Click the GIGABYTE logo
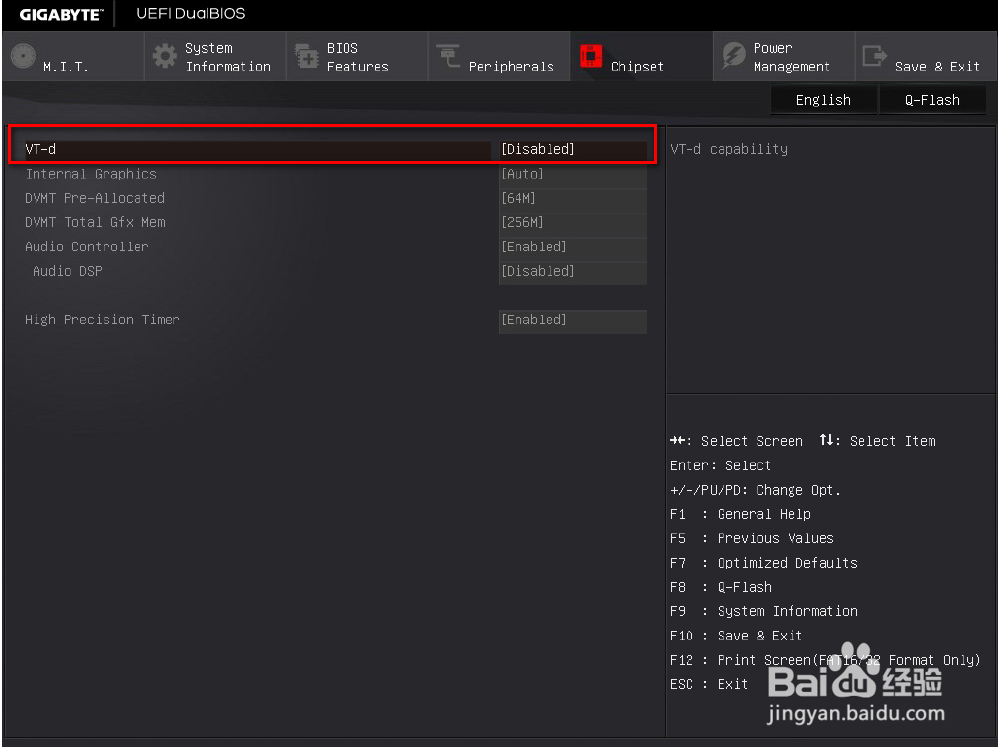The height and width of the screenshot is (748, 1000). (61, 15)
